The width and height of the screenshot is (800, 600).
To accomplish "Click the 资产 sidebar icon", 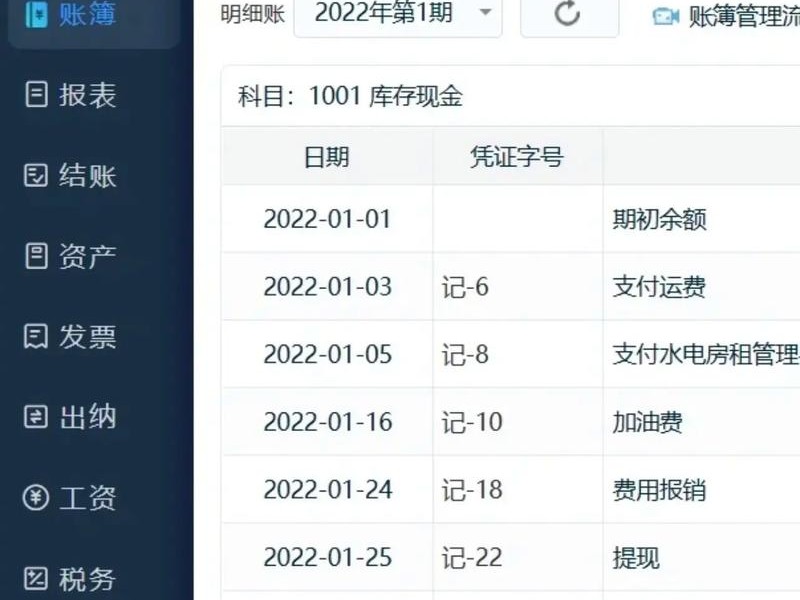I will click(x=36, y=256).
